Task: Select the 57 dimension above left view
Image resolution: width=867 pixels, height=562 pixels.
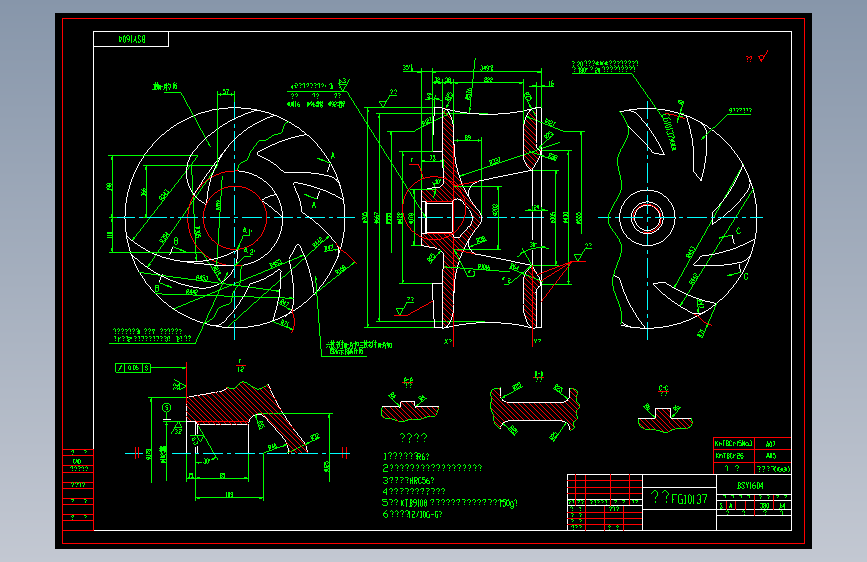Action: coord(226,92)
